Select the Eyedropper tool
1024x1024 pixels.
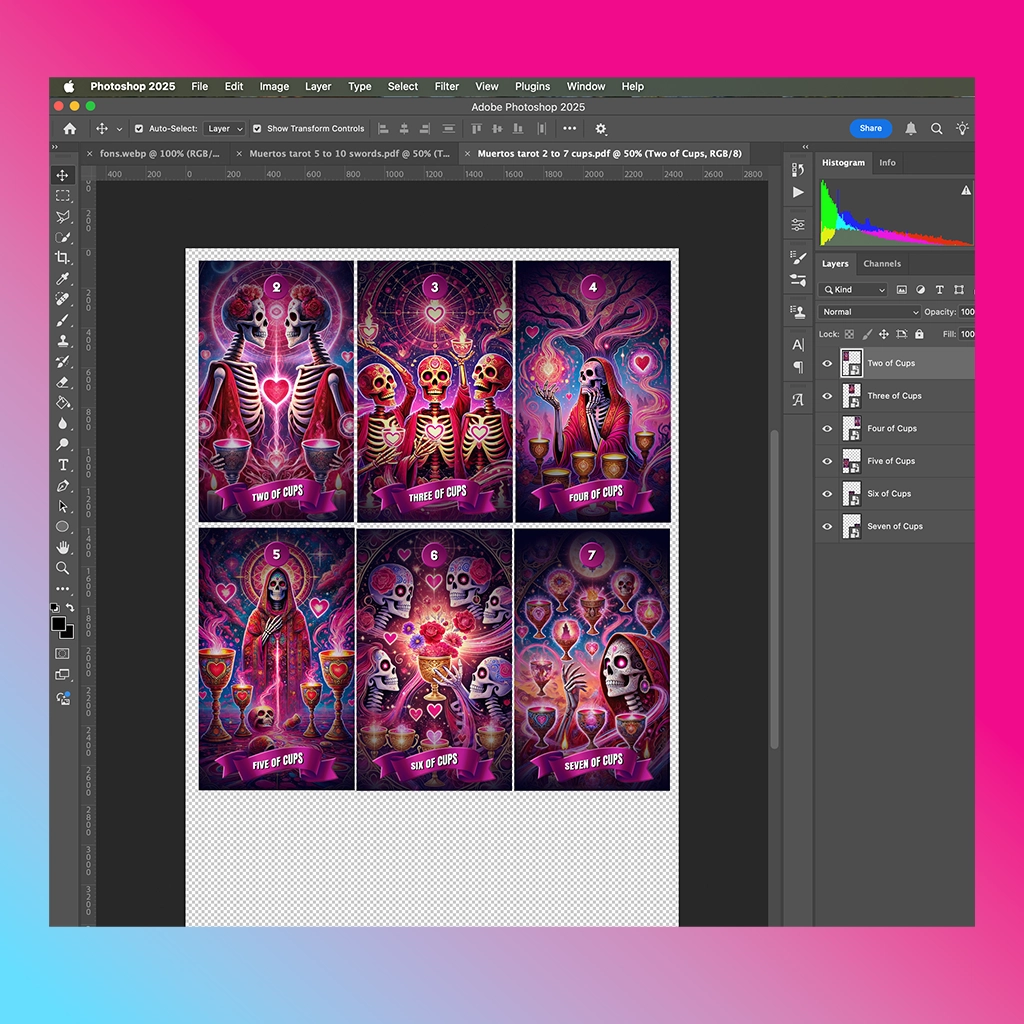(x=63, y=279)
